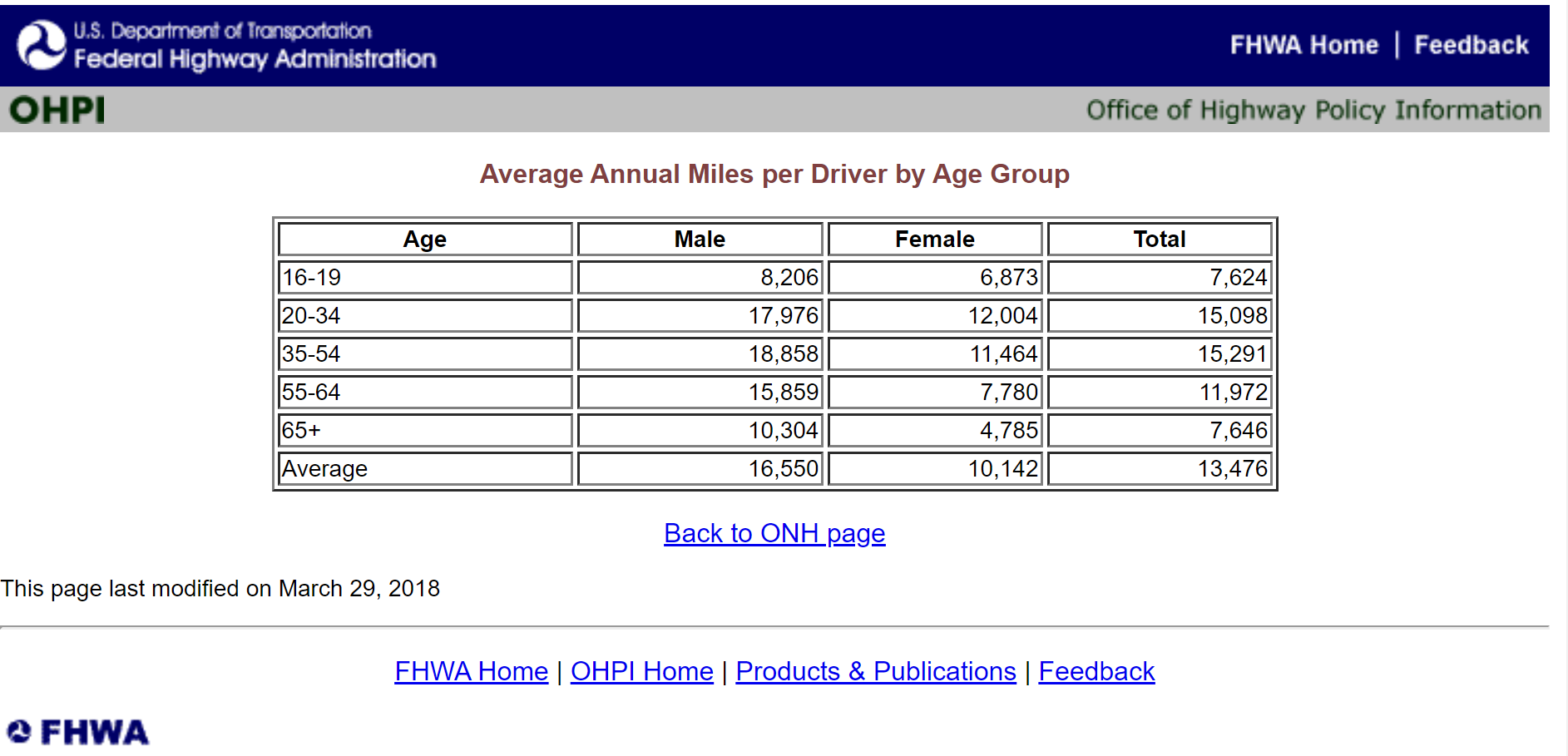1568x756 pixels.
Task: Click the Age column header
Action: 425,239
